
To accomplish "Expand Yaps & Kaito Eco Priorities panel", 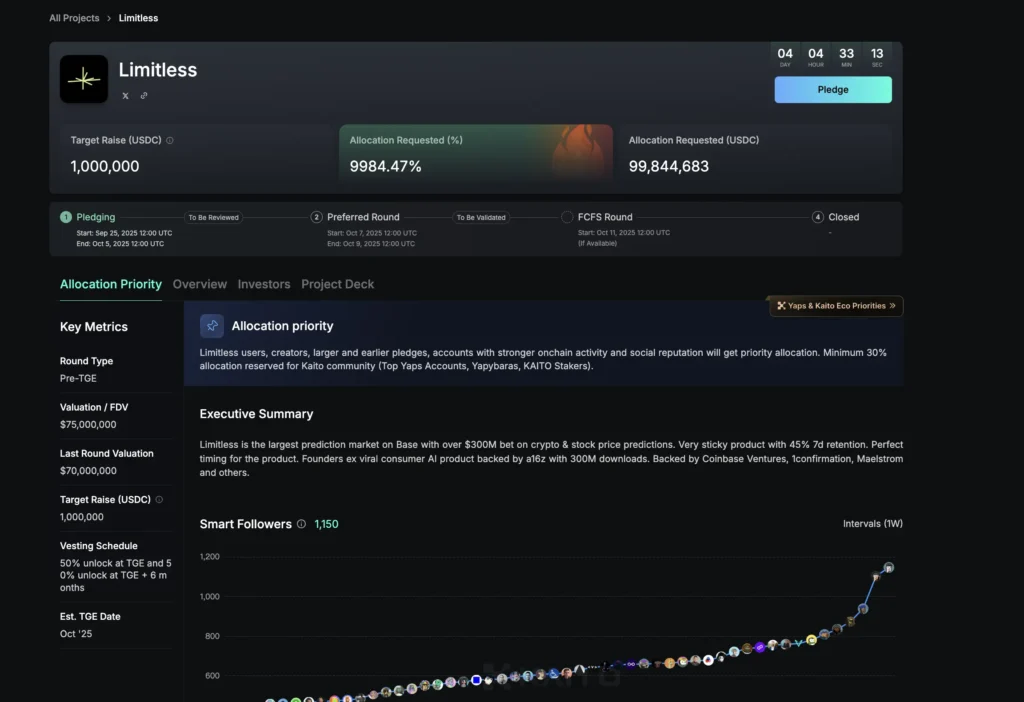I will [836, 306].
